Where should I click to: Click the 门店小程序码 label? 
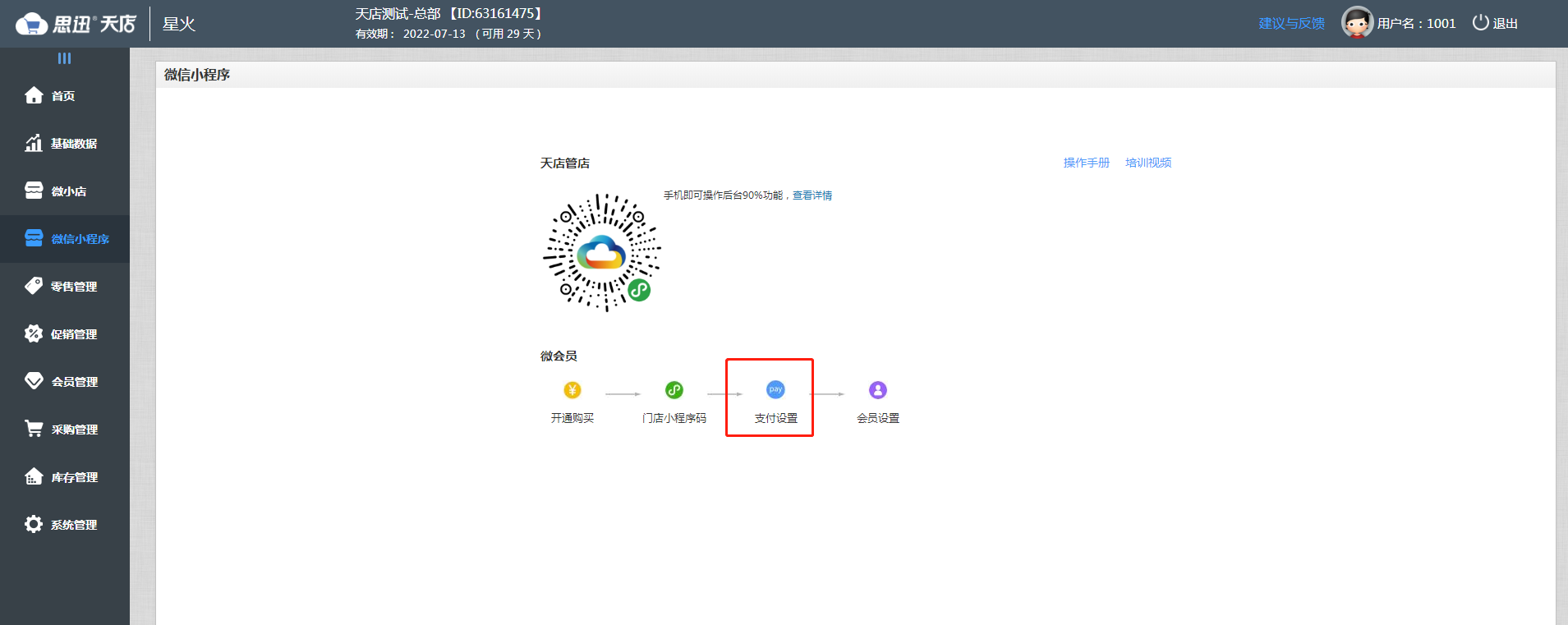pos(674,418)
